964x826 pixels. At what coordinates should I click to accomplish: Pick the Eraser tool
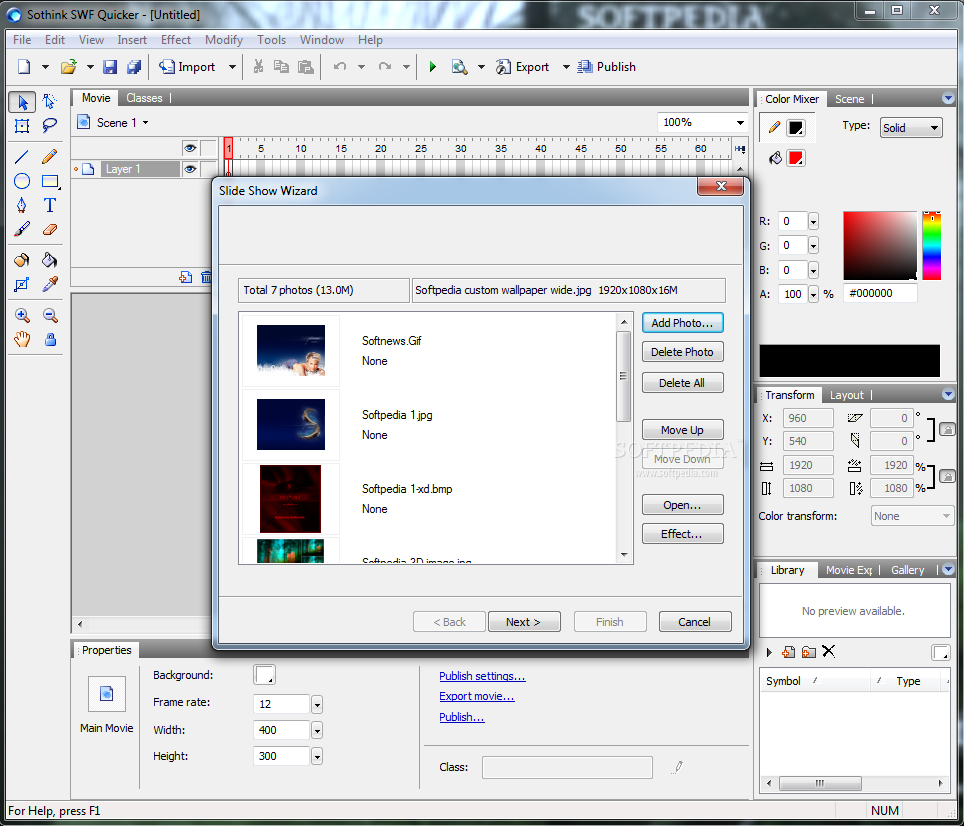pyautogui.click(x=49, y=229)
